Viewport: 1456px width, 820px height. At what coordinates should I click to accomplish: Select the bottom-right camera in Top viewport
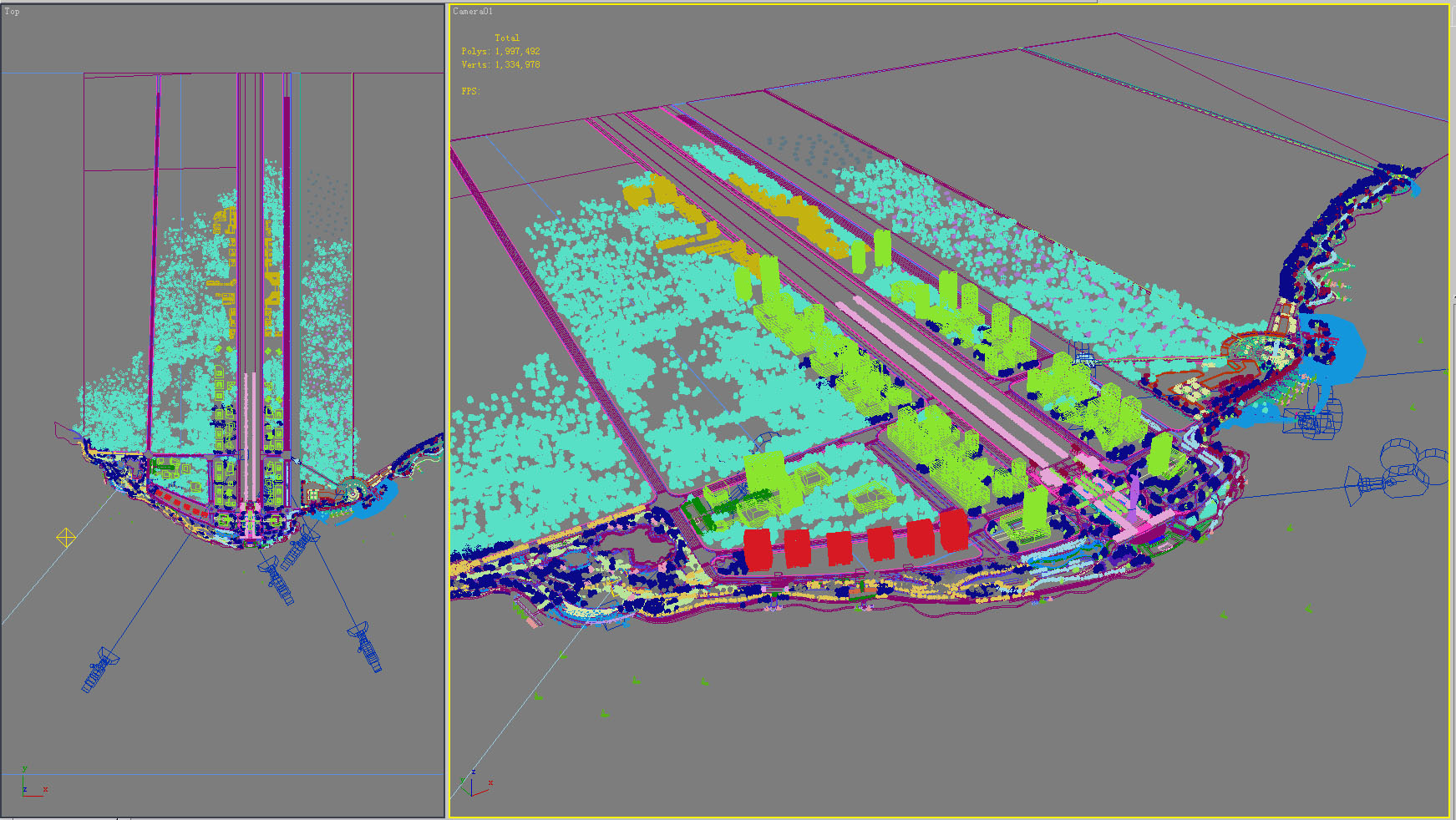point(366,646)
